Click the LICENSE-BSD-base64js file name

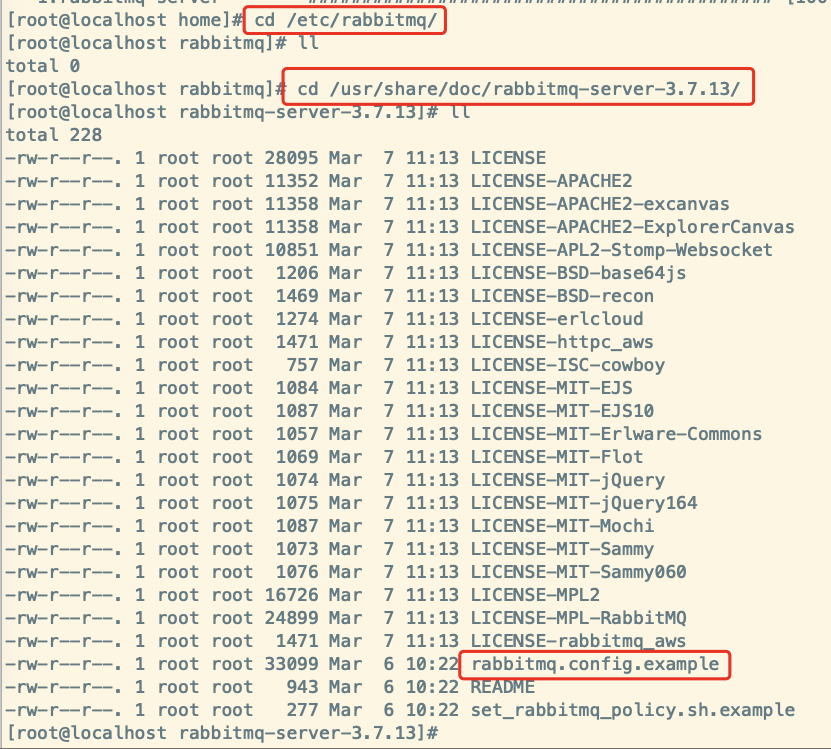[578, 273]
